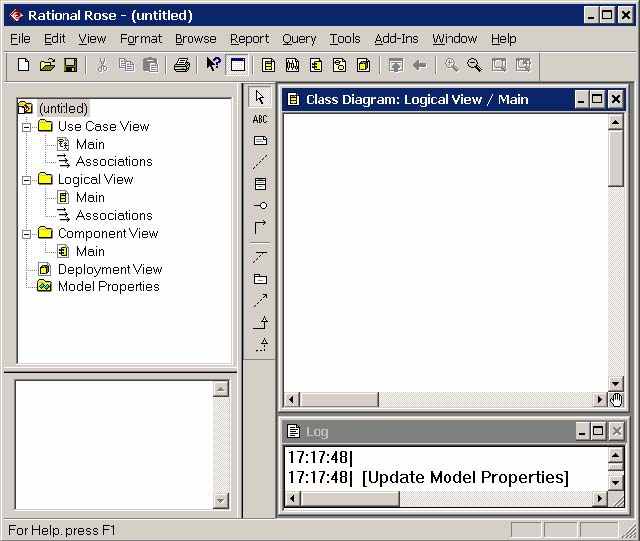Browse State Machine Diagram toolbar icon
This screenshot has height=541, width=640.
[x=339, y=65]
